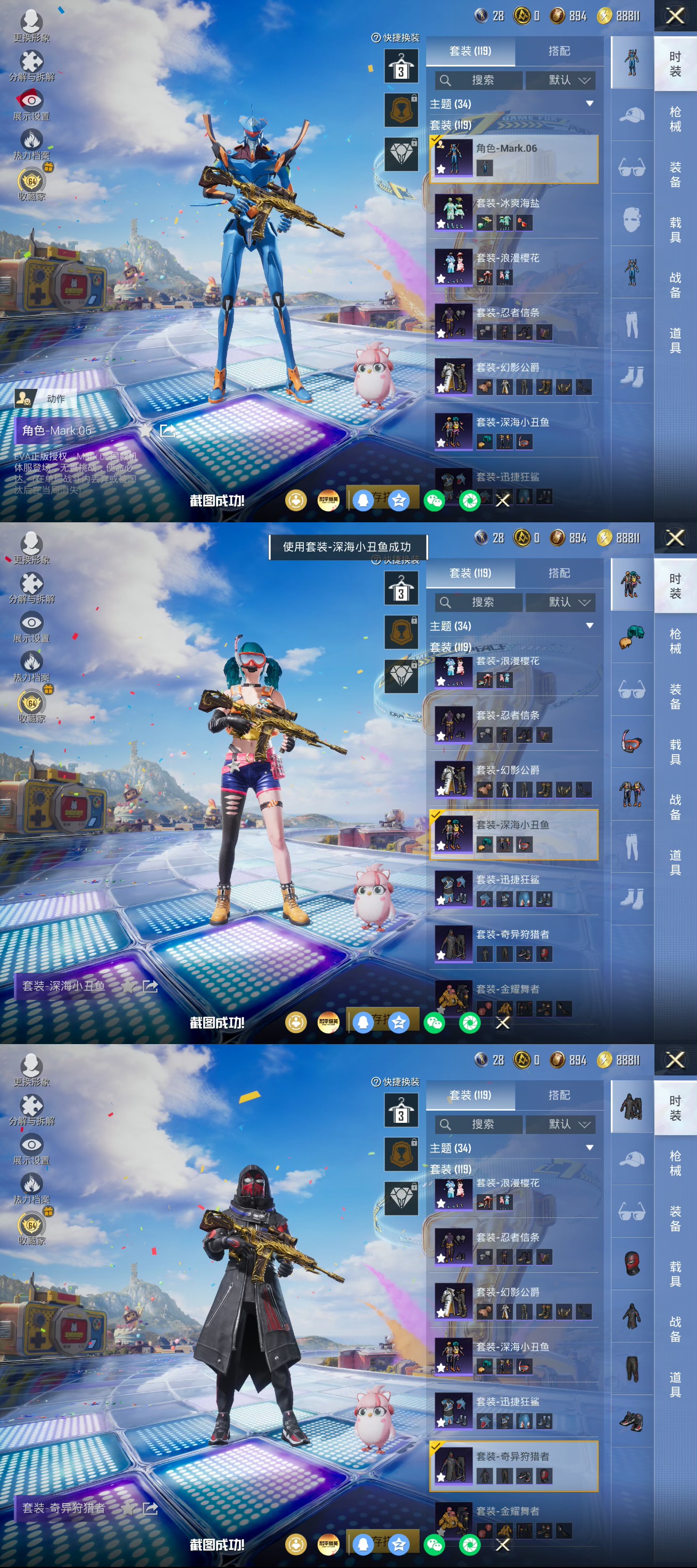Click the 894 coin balance in 小丑鱼 screen
Viewport: 697px width, 1568px height.
pos(569,538)
